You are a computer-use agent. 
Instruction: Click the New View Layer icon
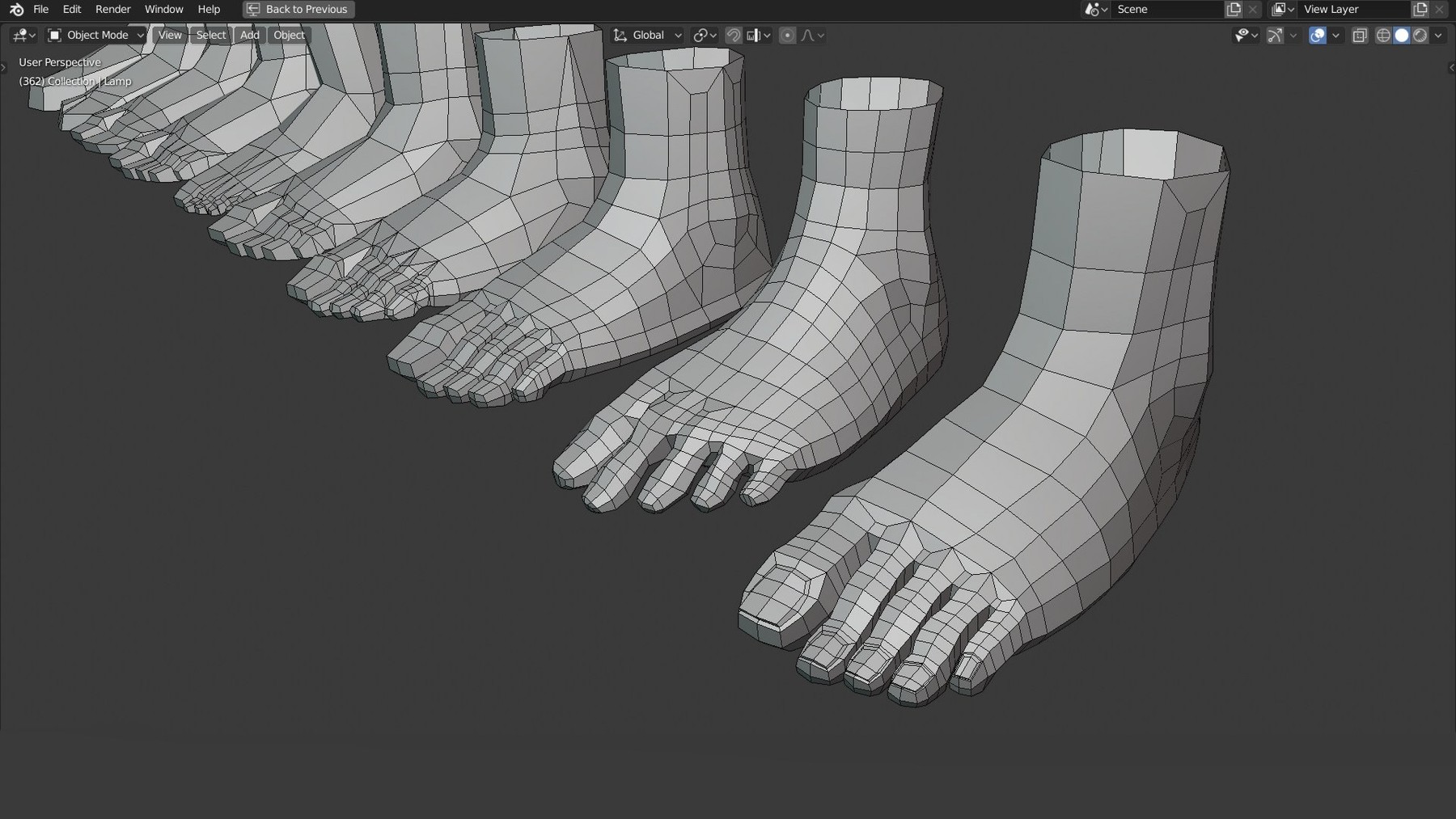point(1421,9)
